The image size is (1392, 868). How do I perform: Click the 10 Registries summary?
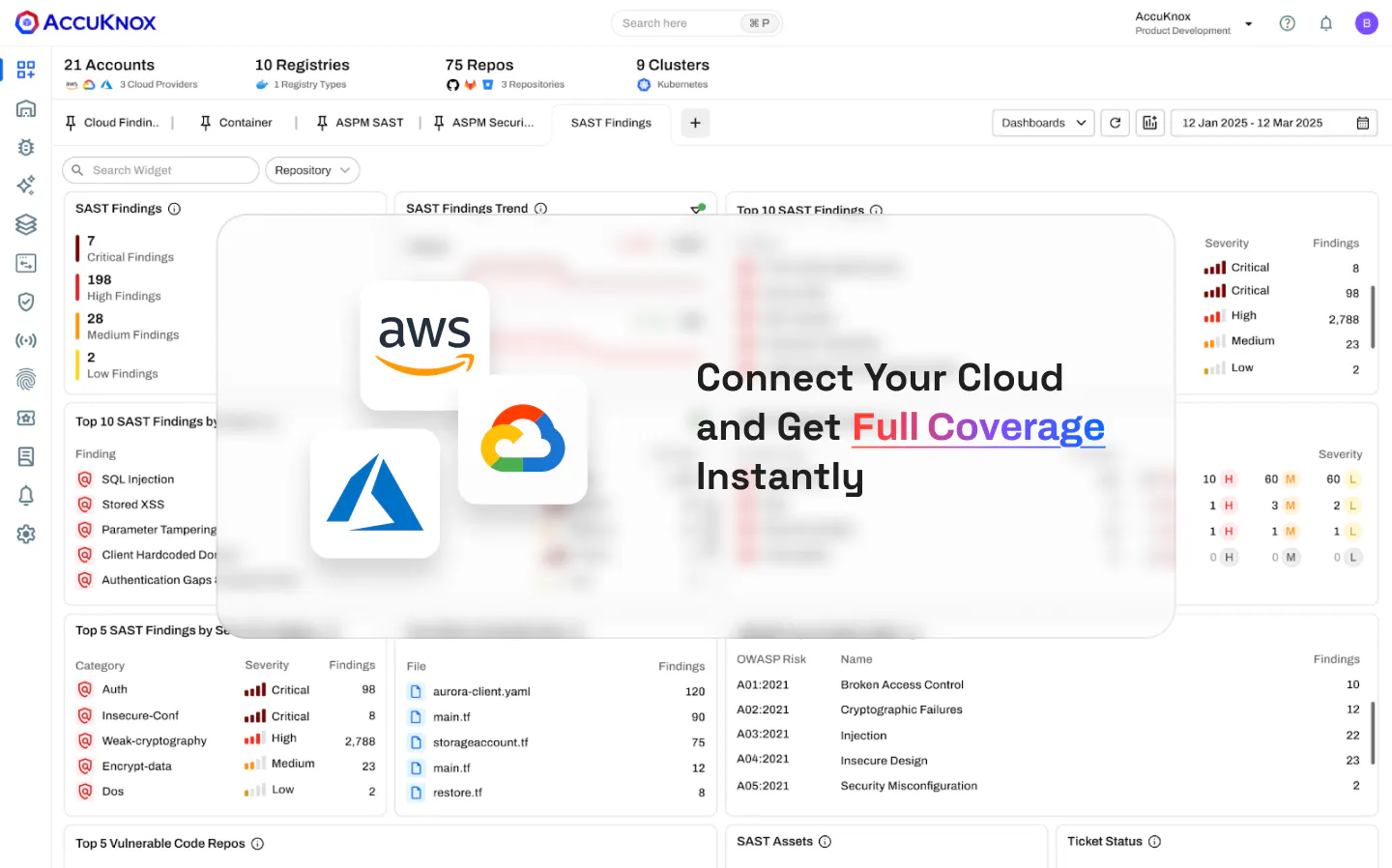302,73
